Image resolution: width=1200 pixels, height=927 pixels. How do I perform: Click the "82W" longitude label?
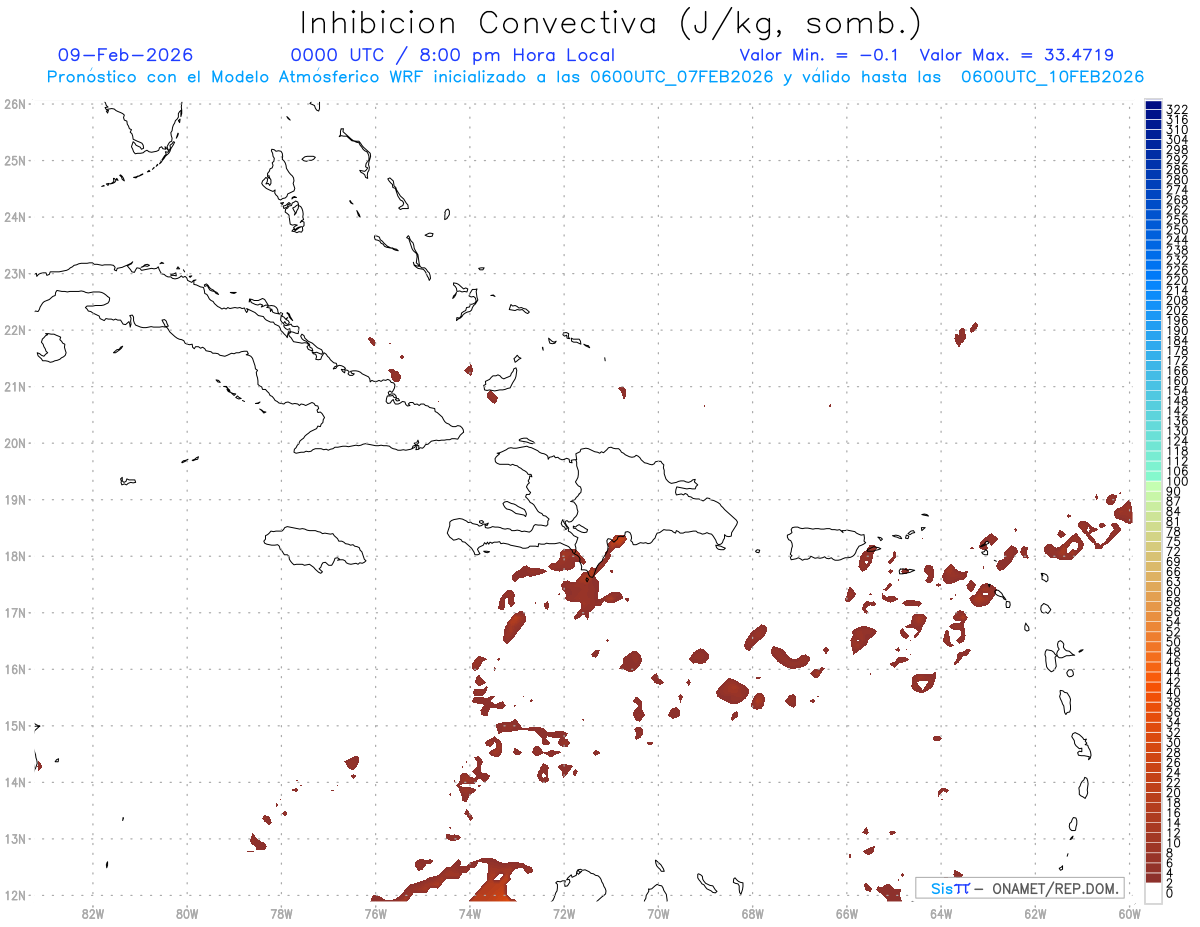click(x=92, y=912)
